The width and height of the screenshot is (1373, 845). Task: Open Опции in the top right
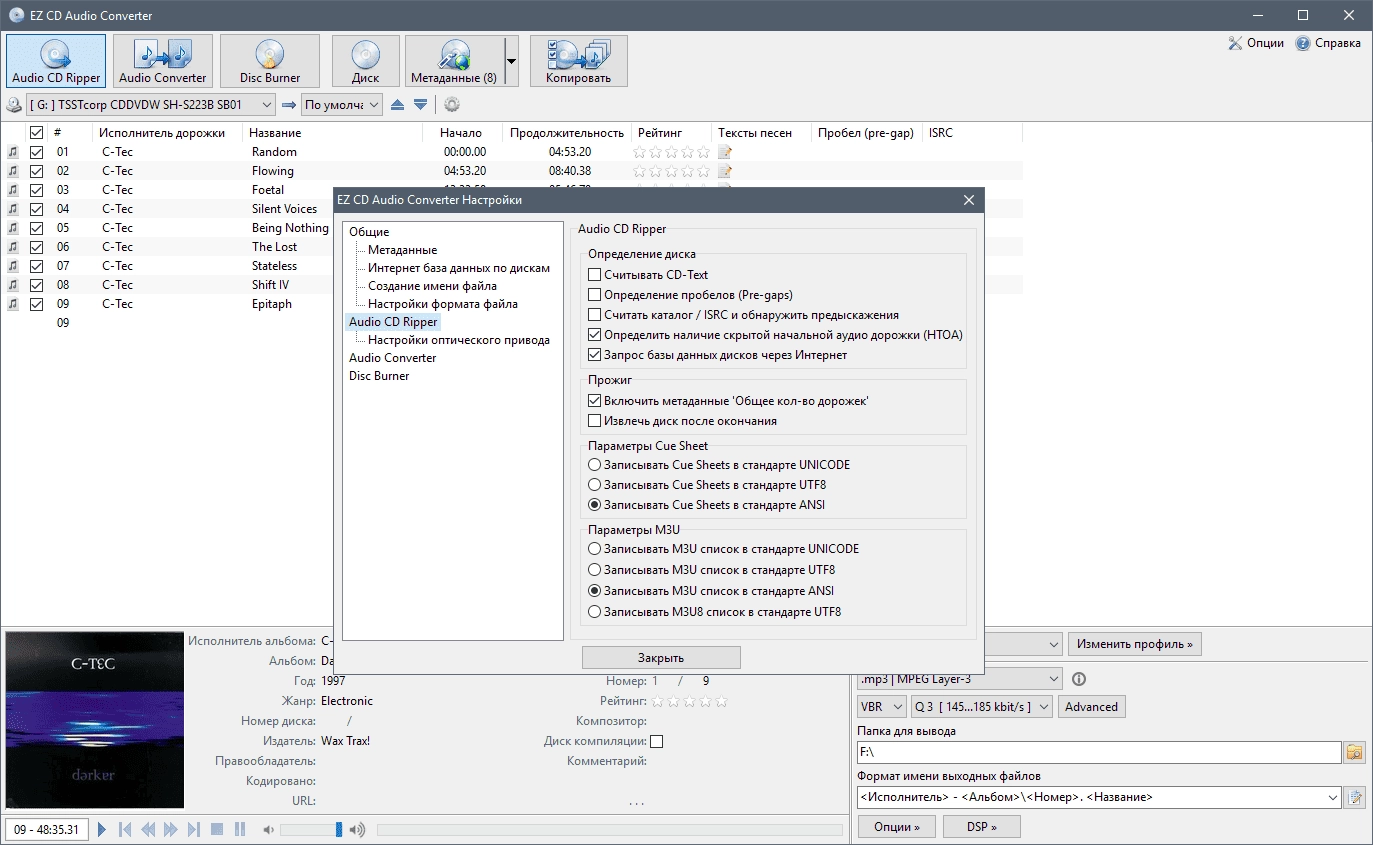(x=1256, y=43)
